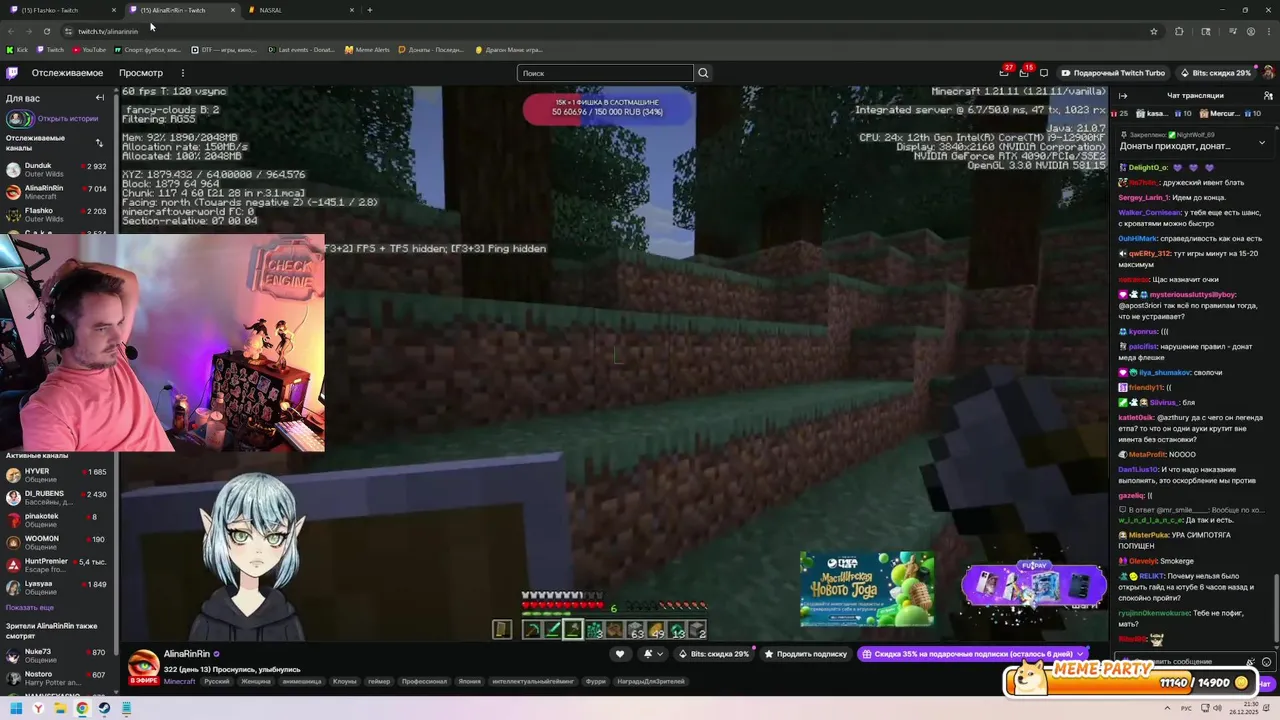Open AlinaRinRin channel avatar under stream
The image size is (1280, 720).
point(143,664)
